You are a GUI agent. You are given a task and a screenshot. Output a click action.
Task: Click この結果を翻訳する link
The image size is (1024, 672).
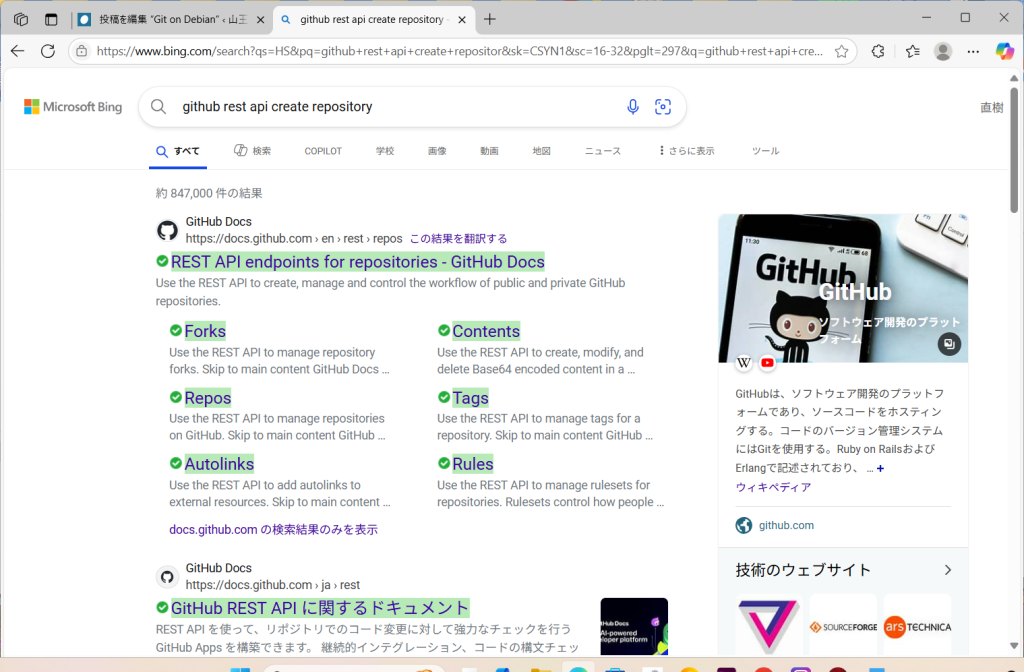click(x=458, y=238)
